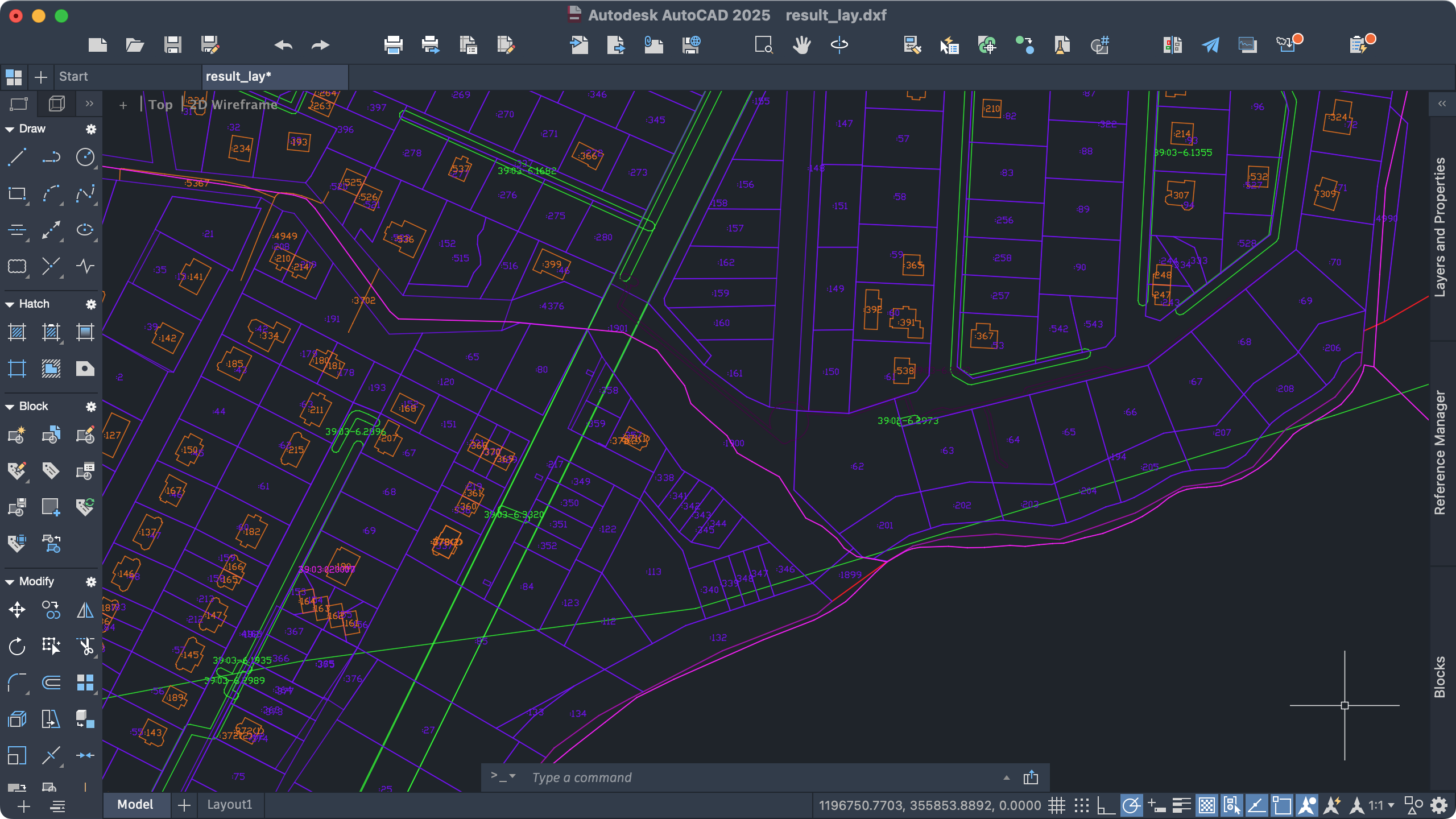Open Draw panel settings gear
Screen dimensions: 1456x819
click(91, 129)
